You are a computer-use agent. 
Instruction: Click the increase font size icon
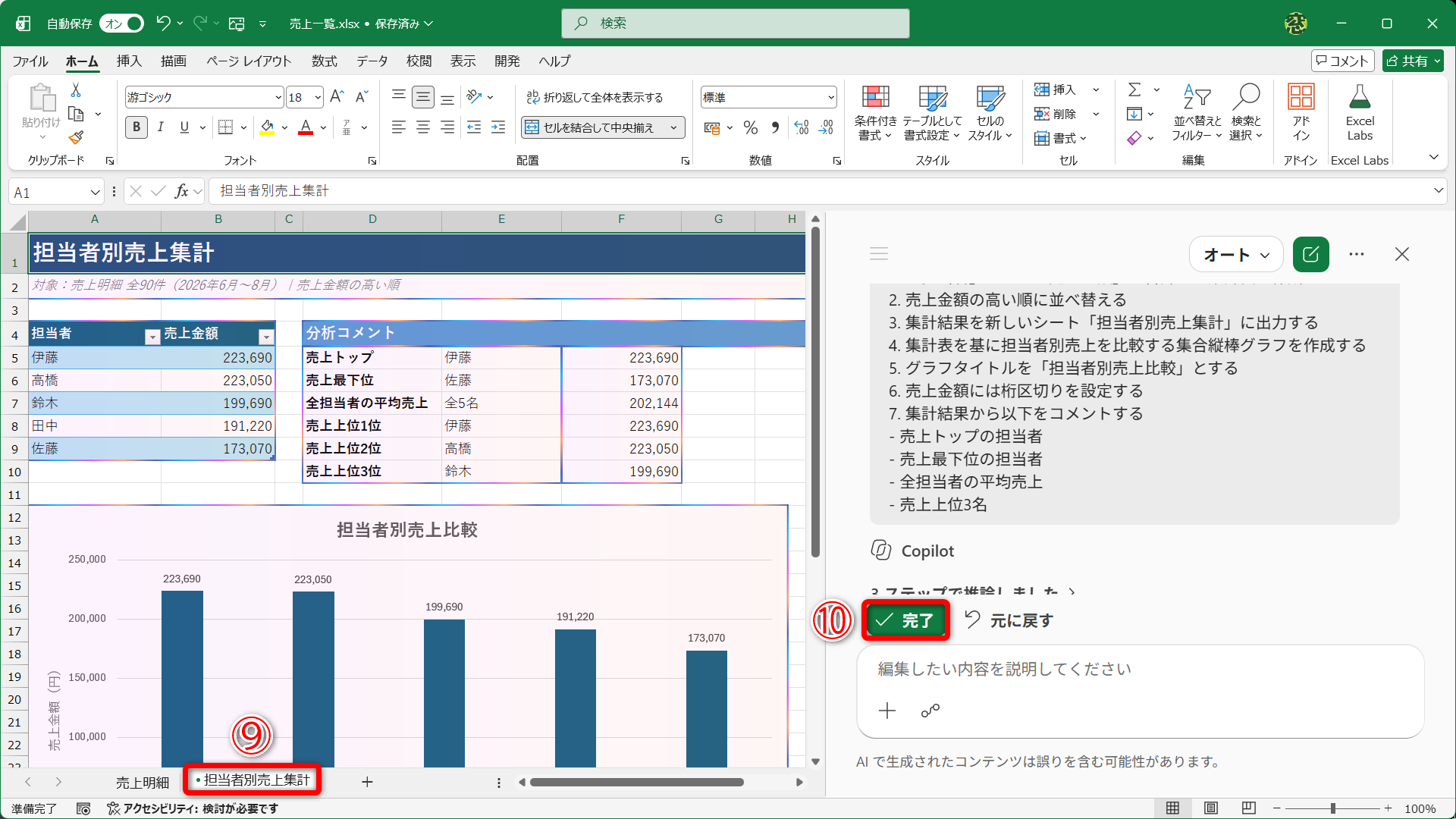[337, 97]
